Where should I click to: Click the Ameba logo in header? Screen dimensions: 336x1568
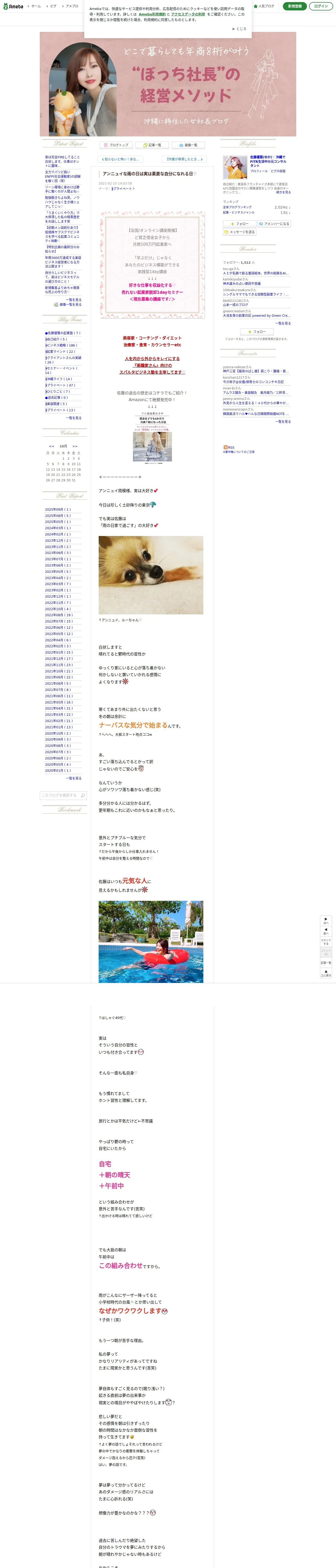coord(13,6)
